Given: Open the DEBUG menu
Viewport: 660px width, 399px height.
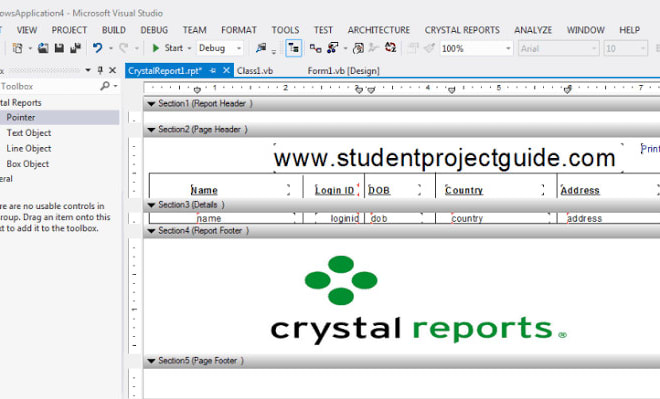Looking at the screenshot, I should 154,30.
